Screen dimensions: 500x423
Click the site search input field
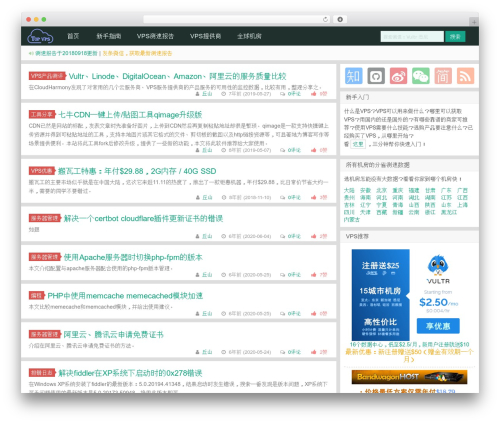point(412,37)
